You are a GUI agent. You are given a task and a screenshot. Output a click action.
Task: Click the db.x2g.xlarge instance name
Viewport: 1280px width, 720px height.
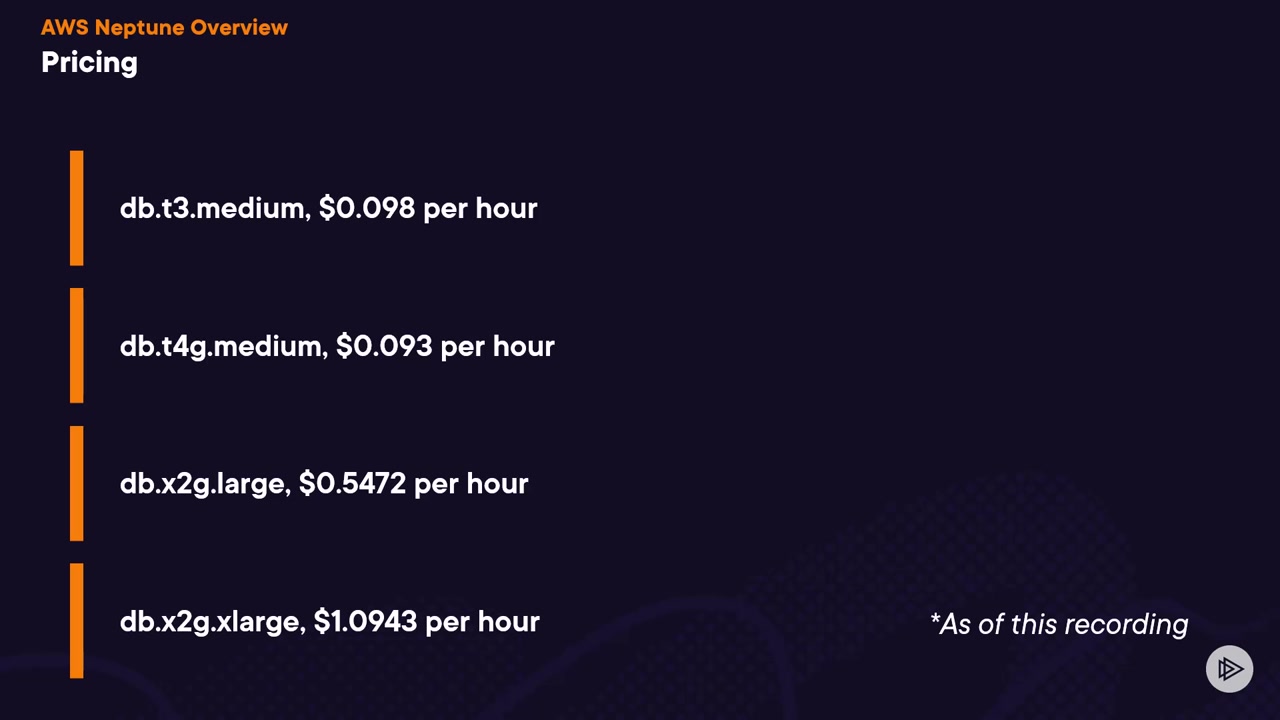[210, 621]
